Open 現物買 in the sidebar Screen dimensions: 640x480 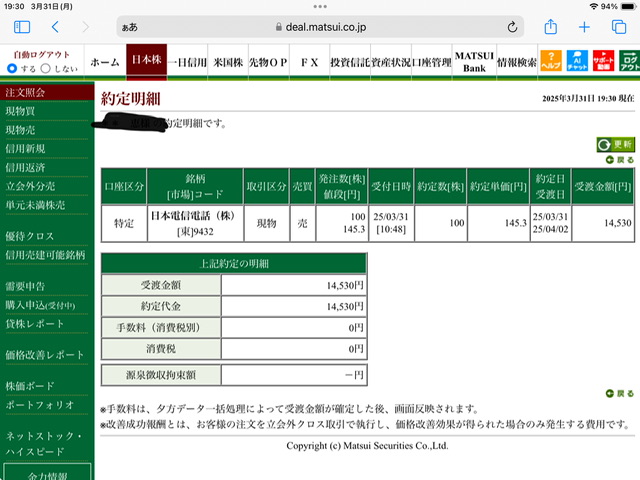pyautogui.click(x=20, y=111)
